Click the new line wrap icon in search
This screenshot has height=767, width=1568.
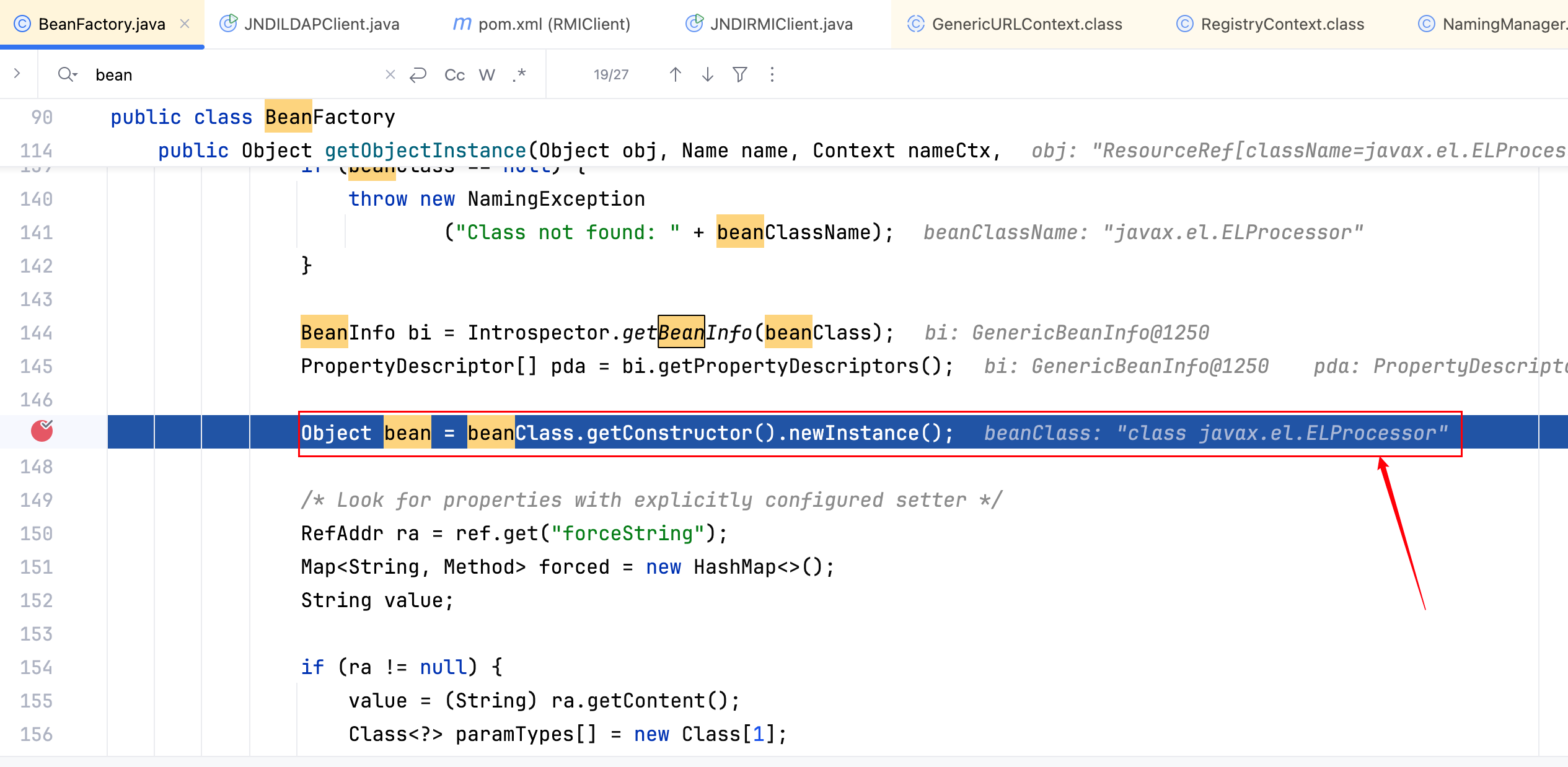[418, 75]
